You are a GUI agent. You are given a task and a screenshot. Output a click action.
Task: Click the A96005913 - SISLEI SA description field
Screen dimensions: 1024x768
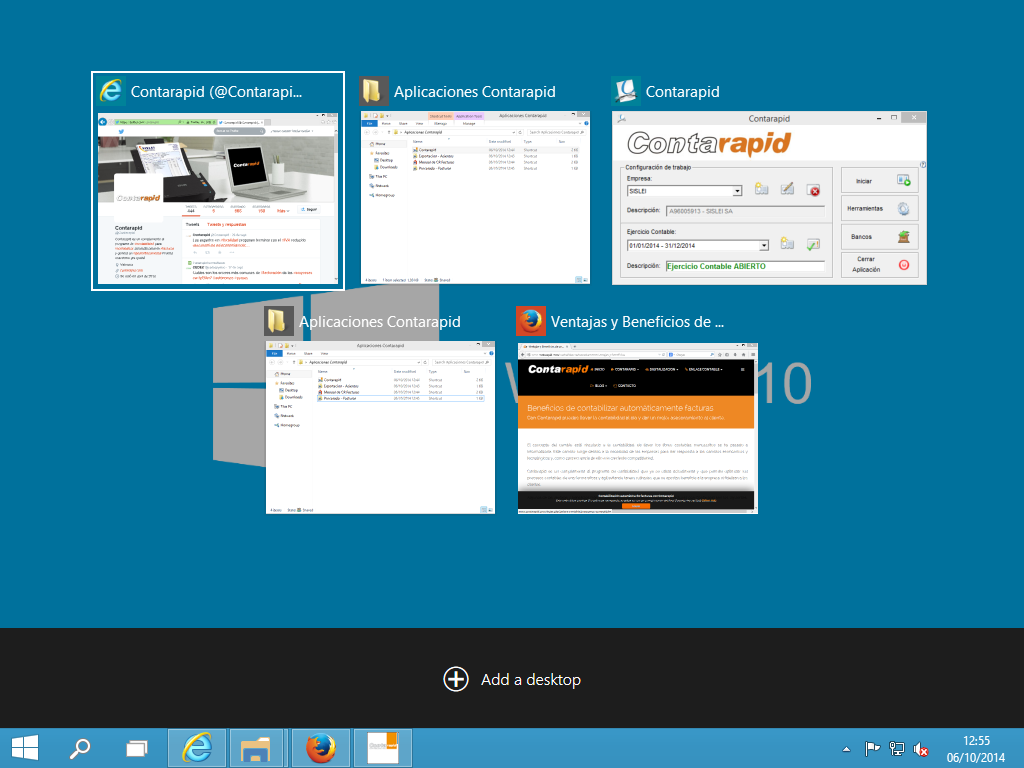744,211
